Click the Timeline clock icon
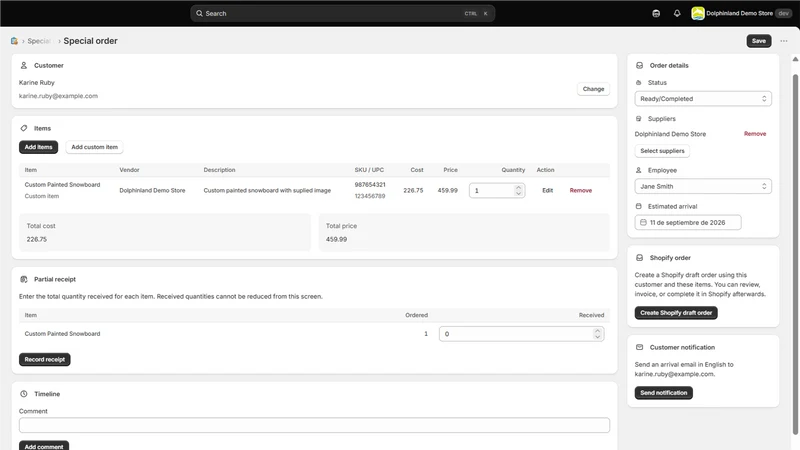This screenshot has width=800, height=450. [x=23, y=394]
